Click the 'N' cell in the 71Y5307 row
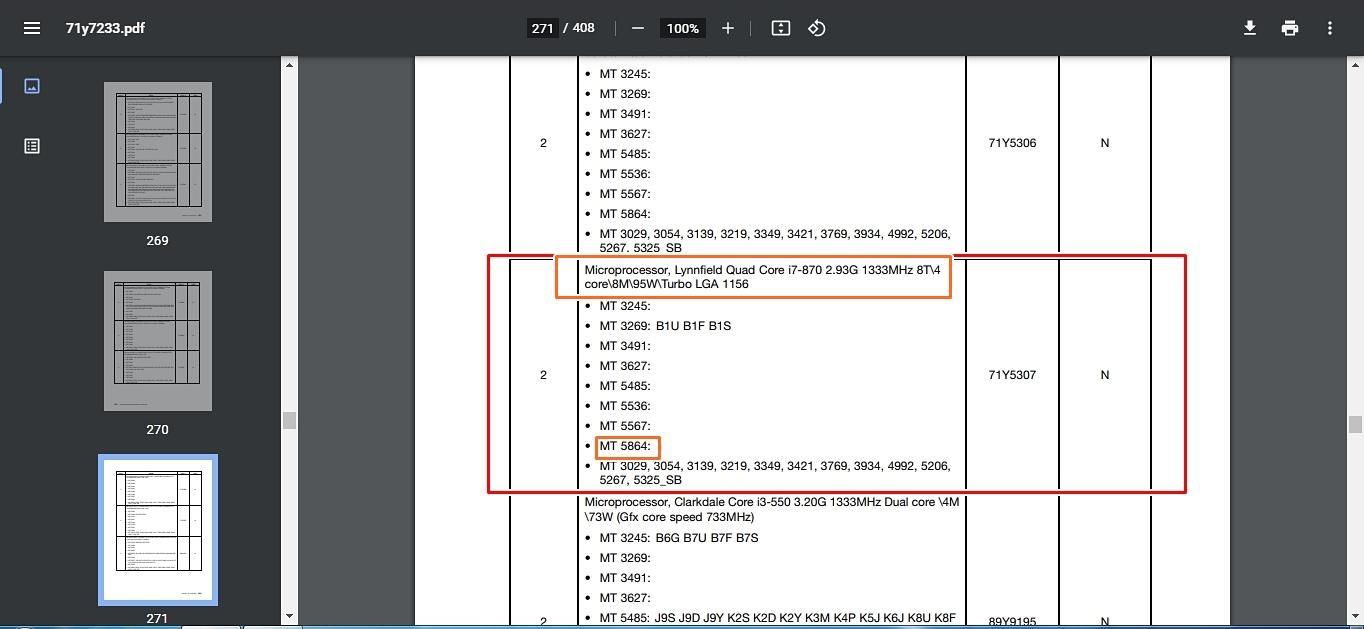The width and height of the screenshot is (1364, 629). pos(1105,375)
